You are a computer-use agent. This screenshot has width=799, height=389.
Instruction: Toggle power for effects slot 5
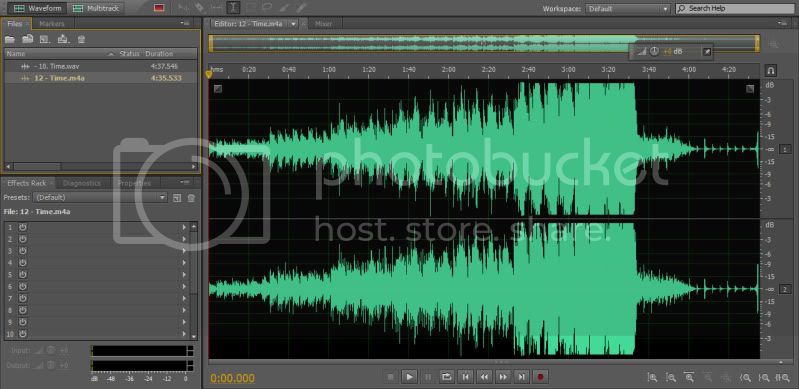[22, 274]
